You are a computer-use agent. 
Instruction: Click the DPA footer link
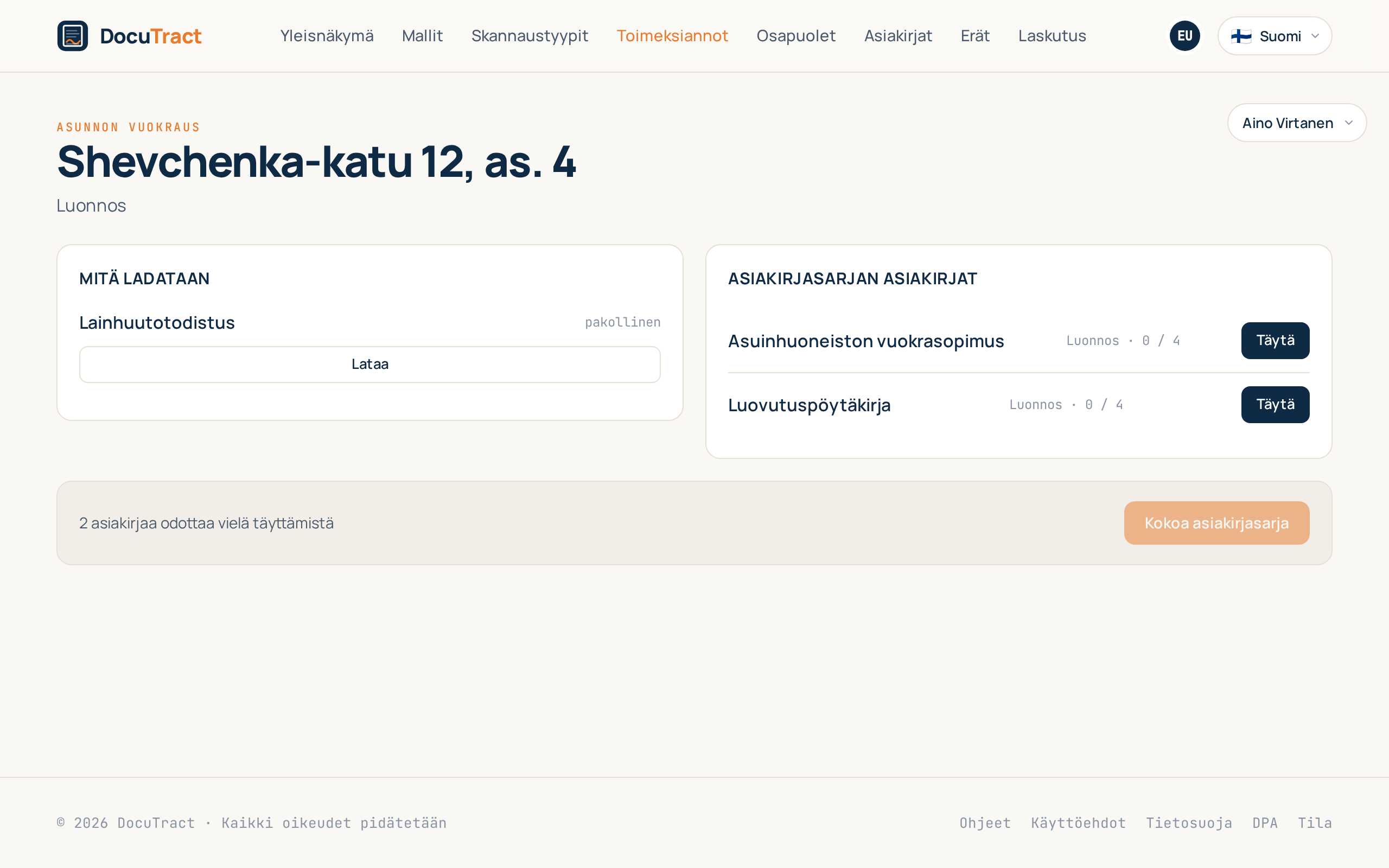pyautogui.click(x=1265, y=822)
